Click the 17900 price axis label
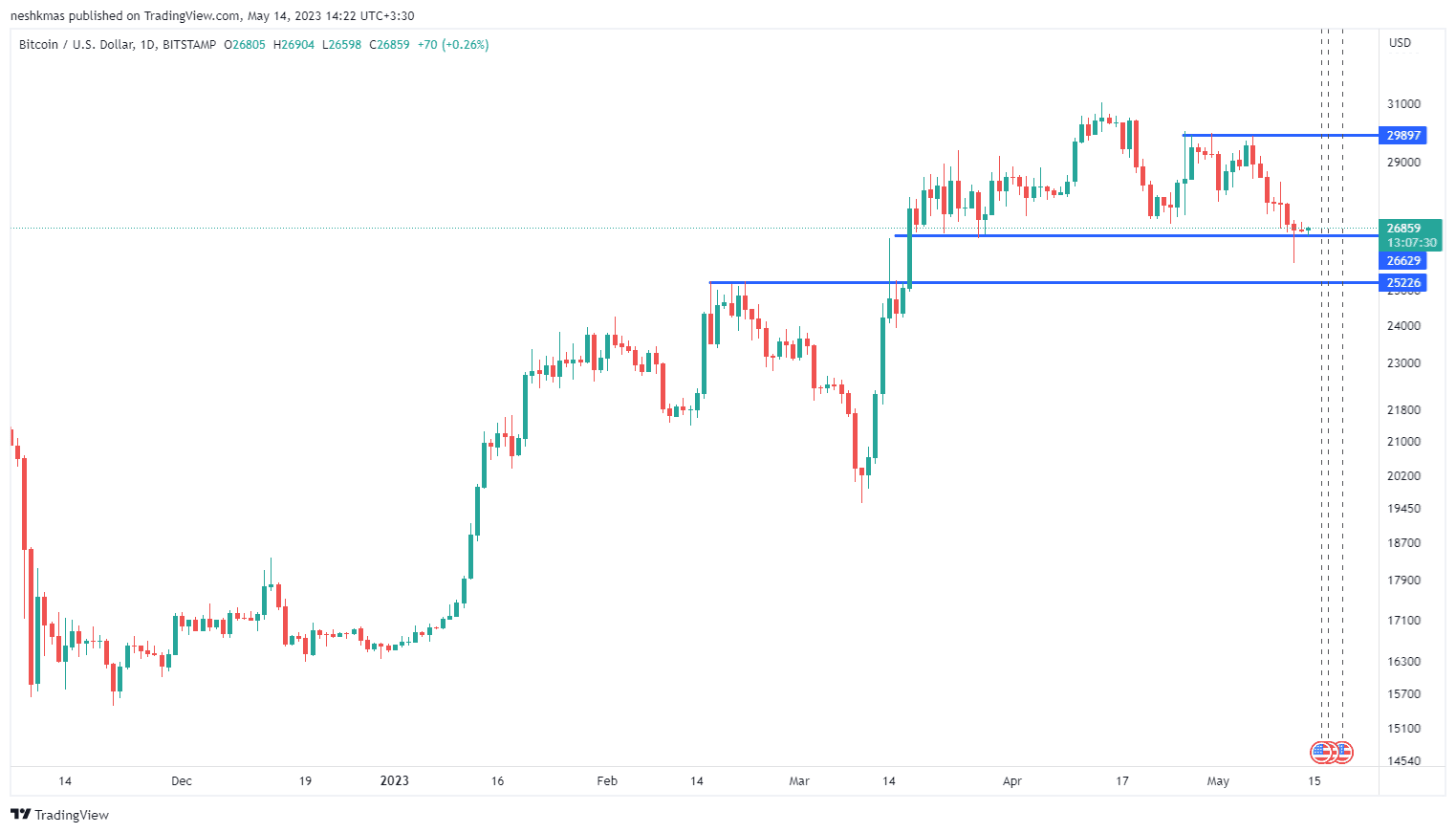The image size is (1456, 833). click(x=1403, y=580)
